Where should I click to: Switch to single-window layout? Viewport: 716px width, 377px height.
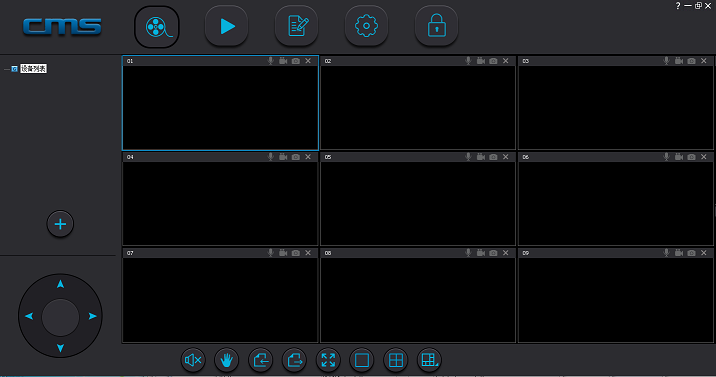pyautogui.click(x=362, y=360)
